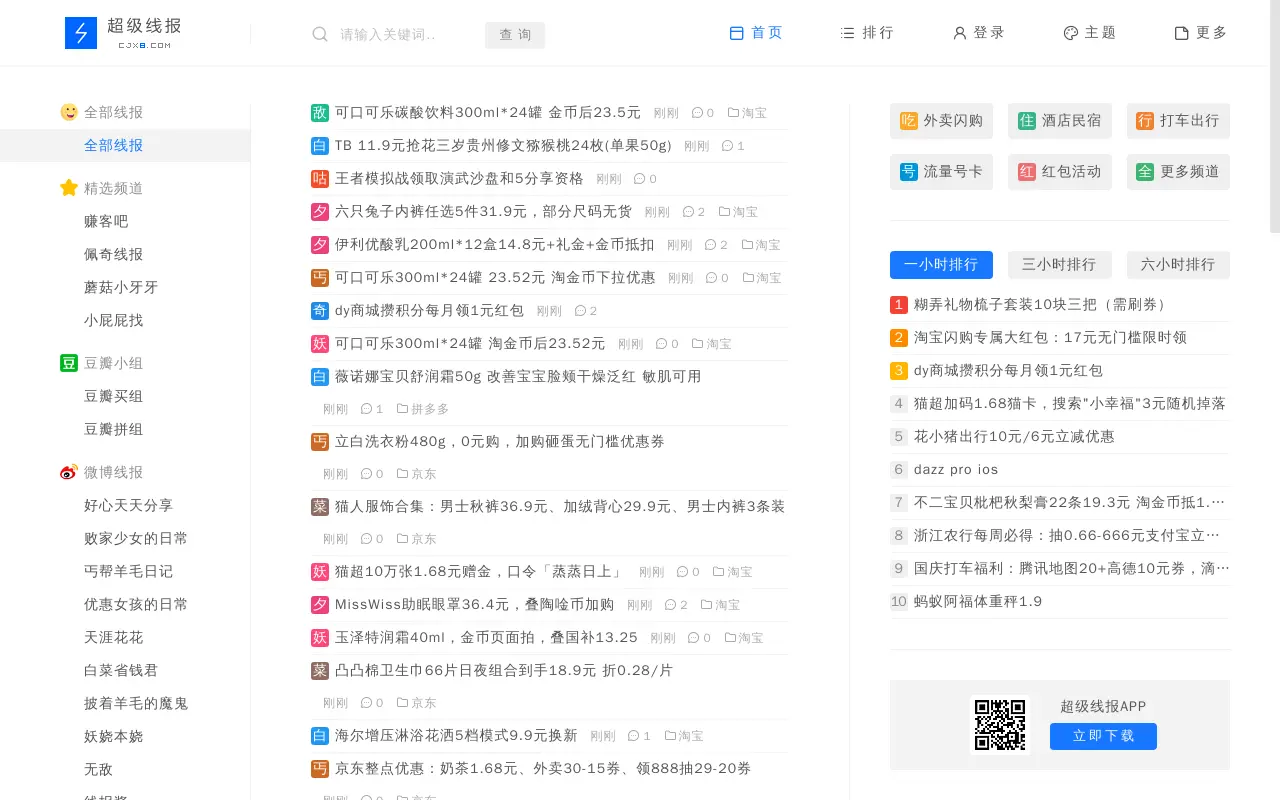Open post 海尔增压淋浴花洒5档模式9.9元换新
The height and width of the screenshot is (800, 1280).
click(456, 736)
